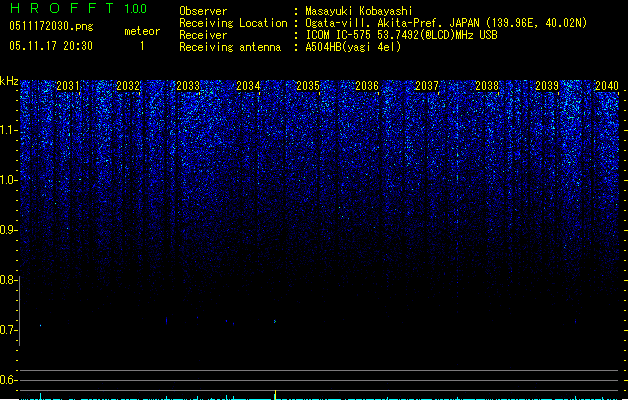Click the 0.9 kHz axis label

pos(8,230)
